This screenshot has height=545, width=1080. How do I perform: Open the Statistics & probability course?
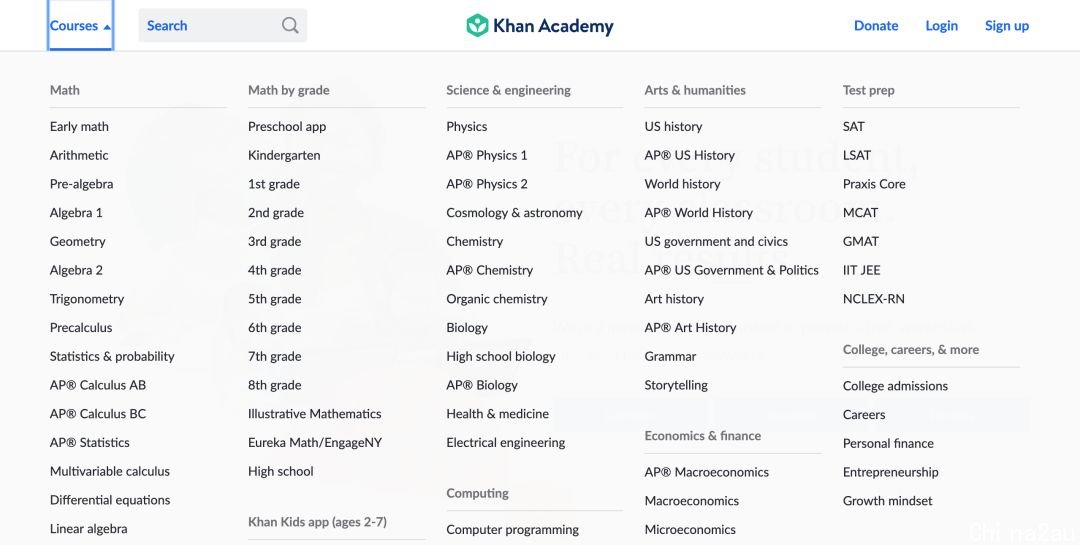pyautogui.click(x=112, y=356)
